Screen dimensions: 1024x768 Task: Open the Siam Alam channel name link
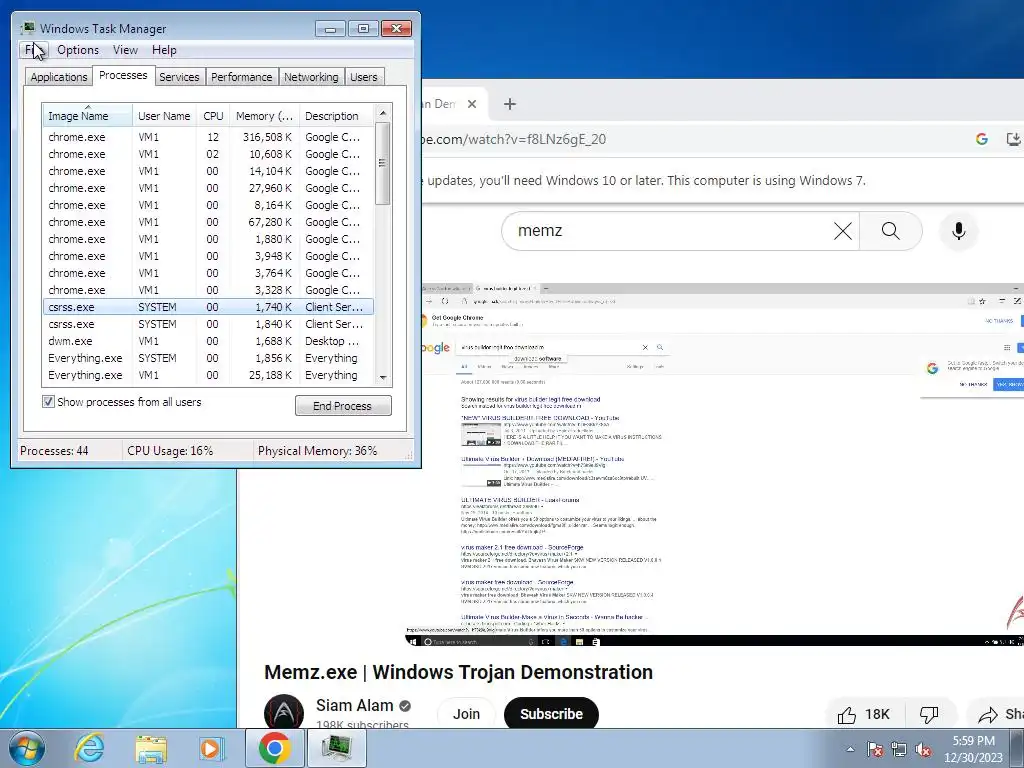point(355,705)
